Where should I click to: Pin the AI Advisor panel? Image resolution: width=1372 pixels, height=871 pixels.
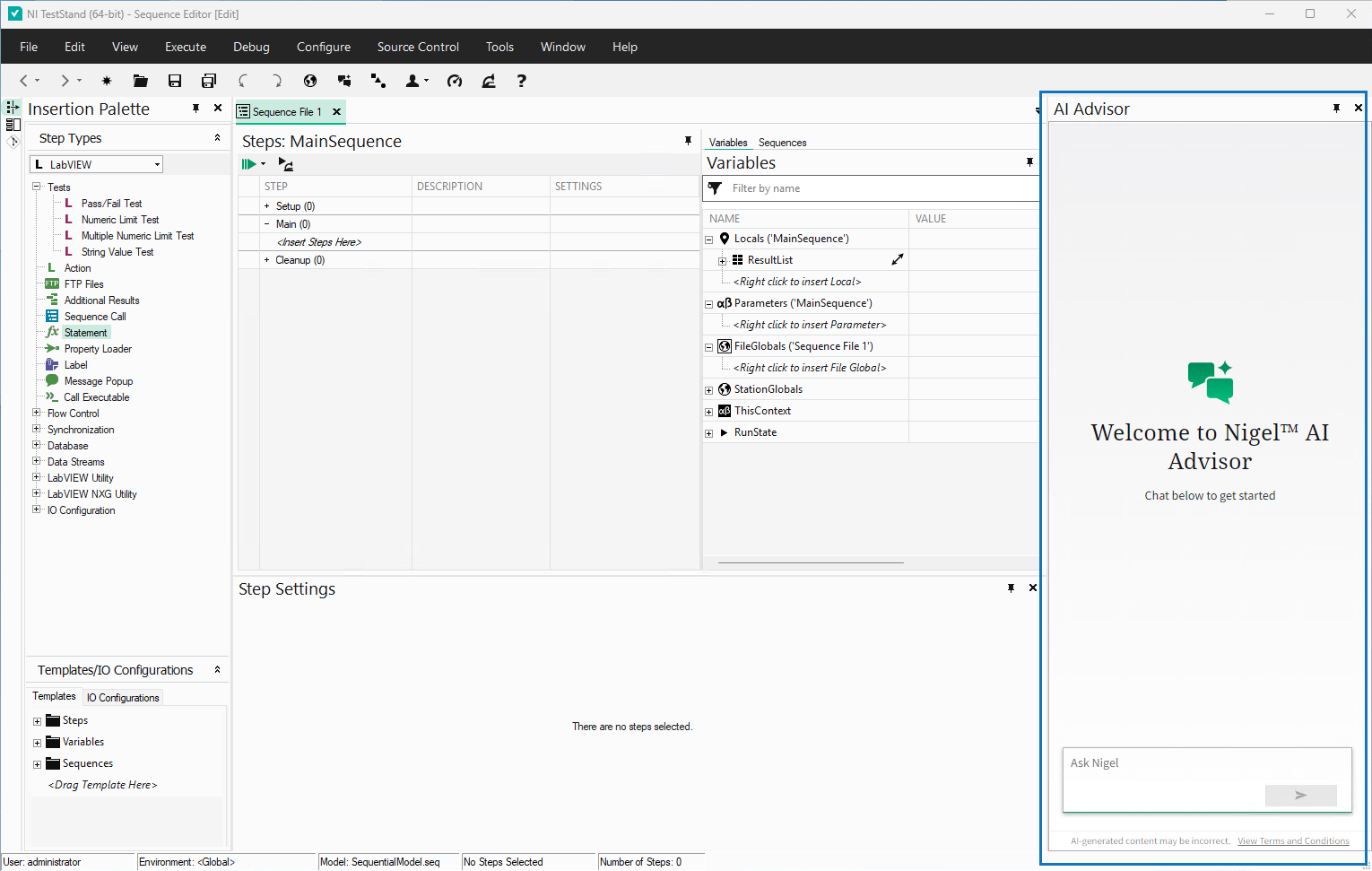[x=1336, y=108]
